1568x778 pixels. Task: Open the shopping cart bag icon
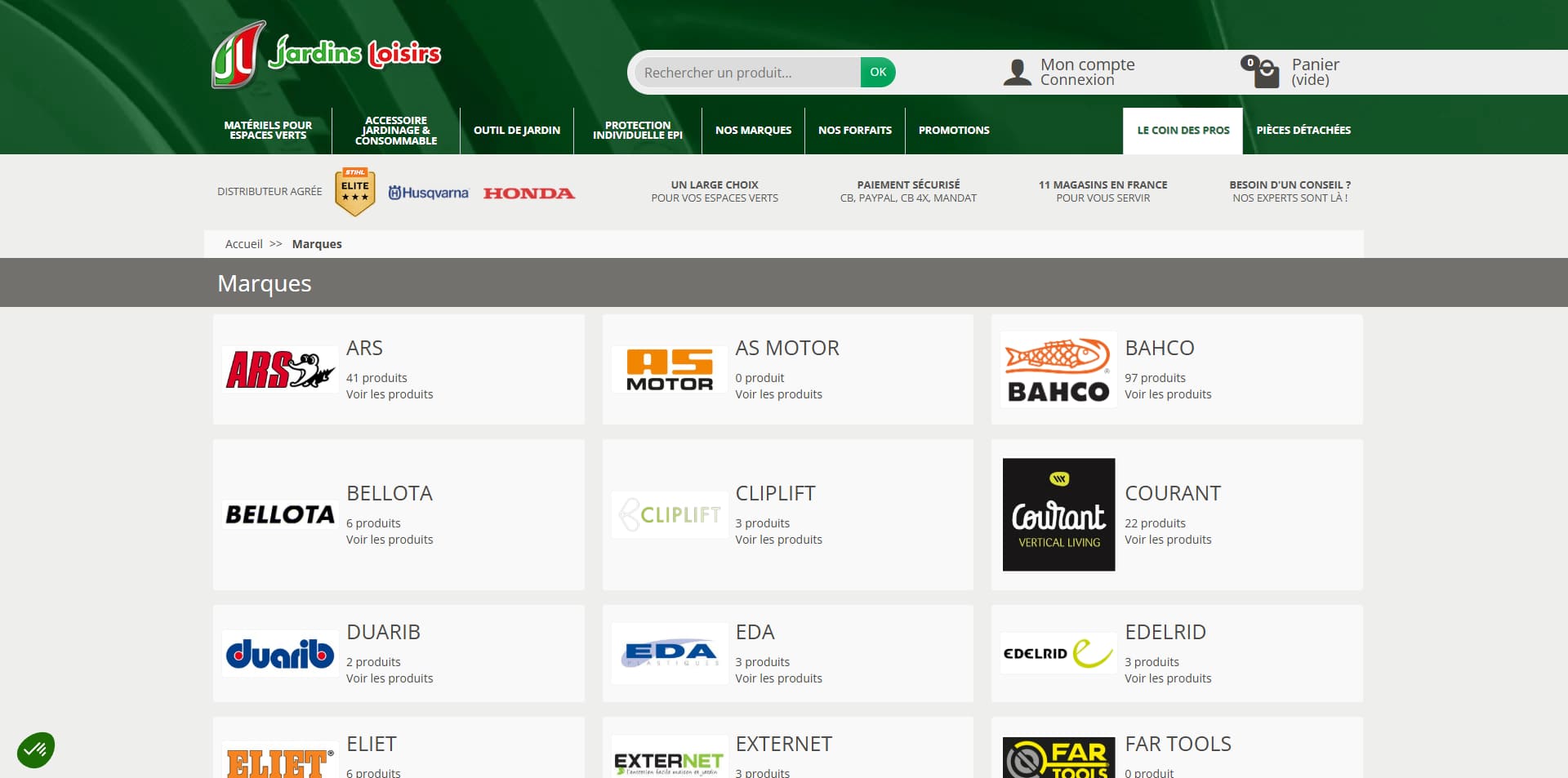[1261, 72]
